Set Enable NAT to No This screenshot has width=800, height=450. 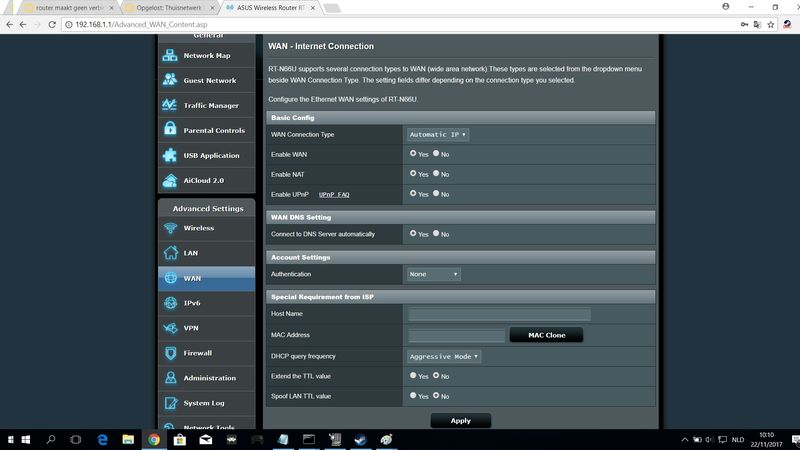(436, 174)
